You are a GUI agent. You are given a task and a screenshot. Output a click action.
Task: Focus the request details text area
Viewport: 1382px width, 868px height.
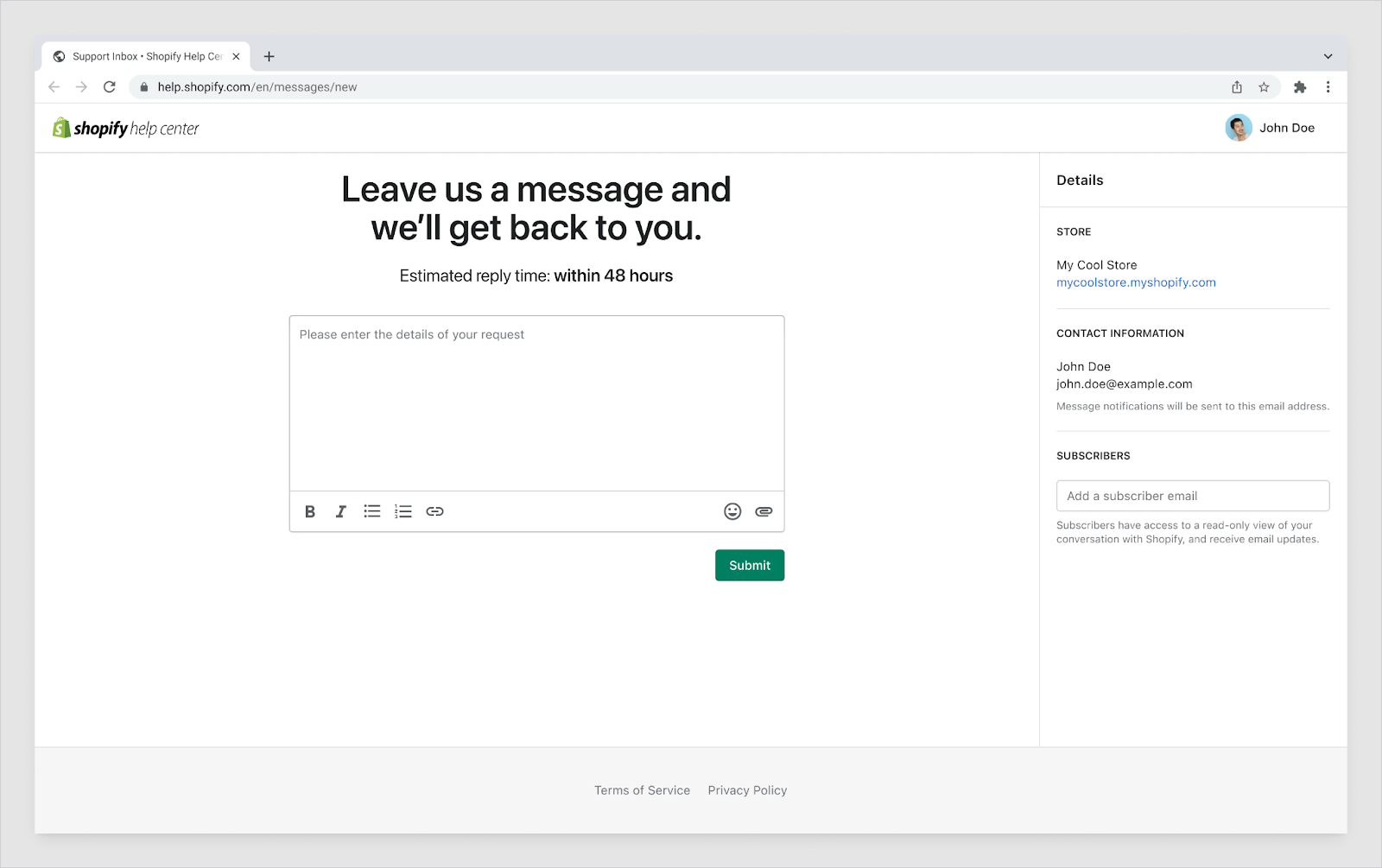(x=536, y=403)
